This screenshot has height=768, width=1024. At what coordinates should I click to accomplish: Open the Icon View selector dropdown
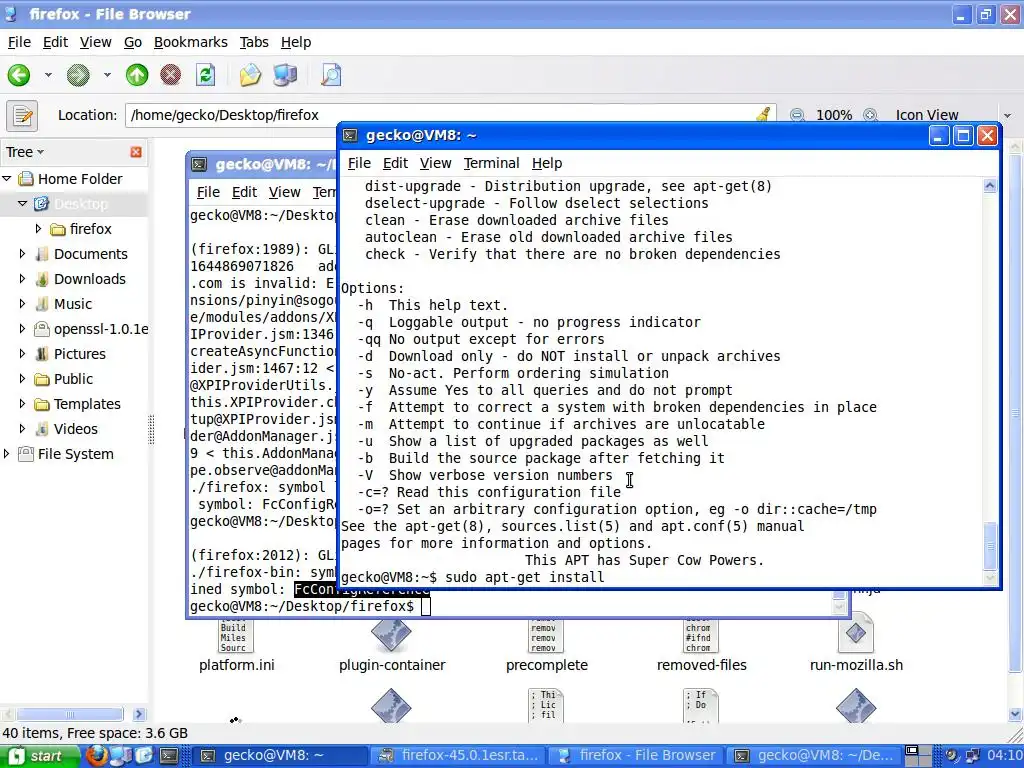pos(953,115)
